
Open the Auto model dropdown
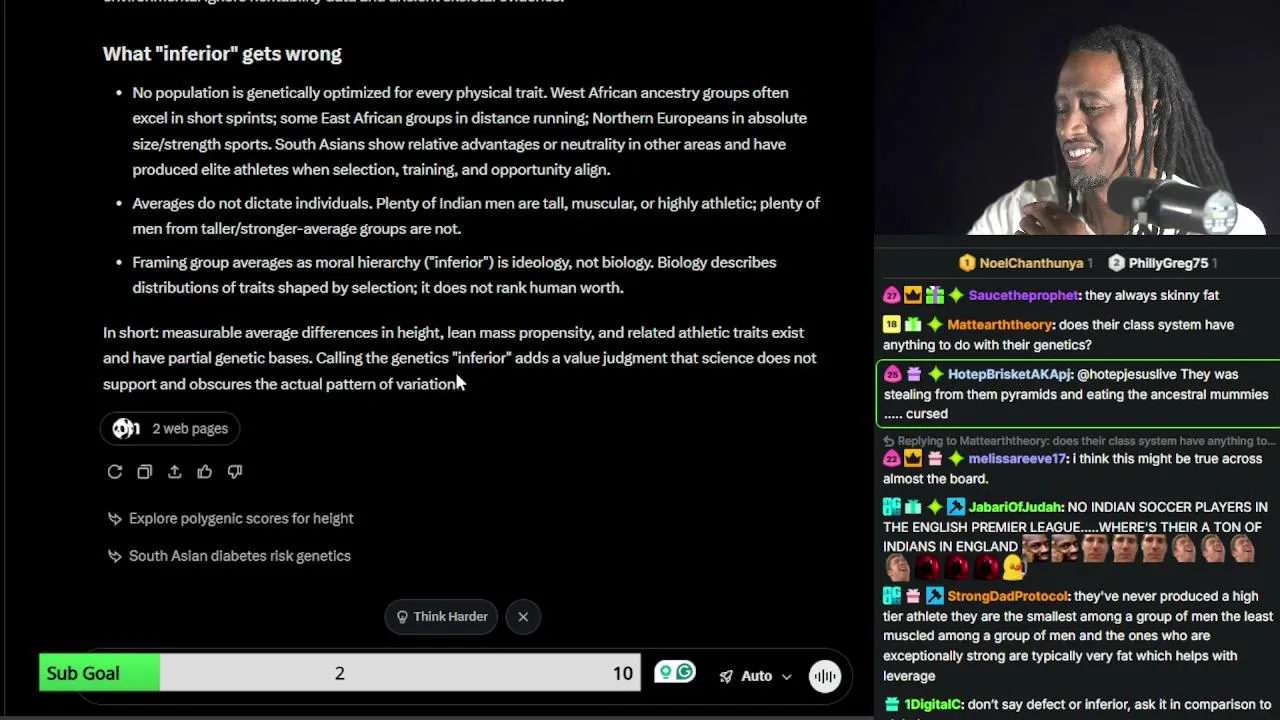pos(755,676)
